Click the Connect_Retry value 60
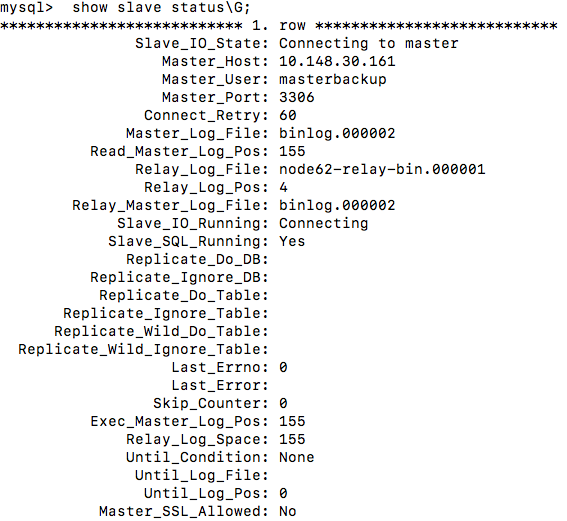This screenshot has height=521, width=567. (288, 116)
